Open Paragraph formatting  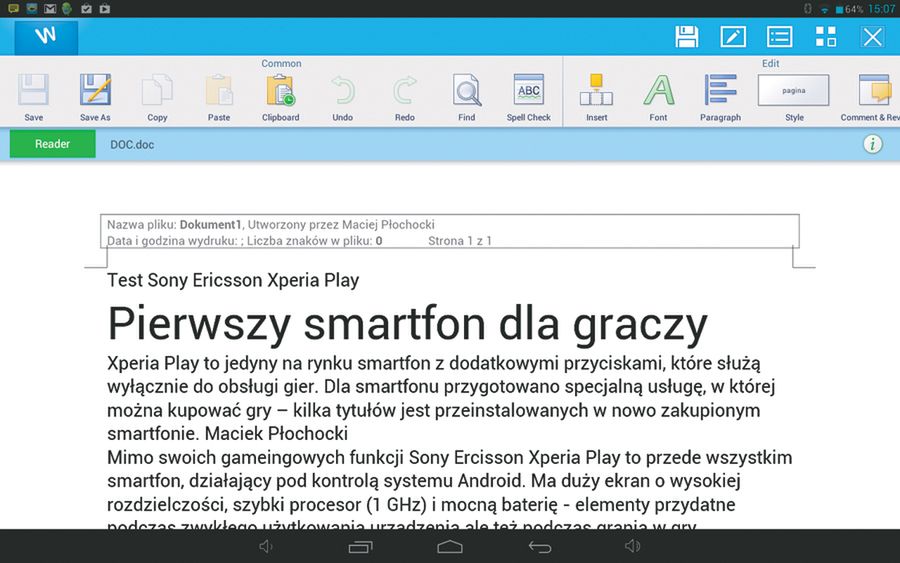point(720,98)
